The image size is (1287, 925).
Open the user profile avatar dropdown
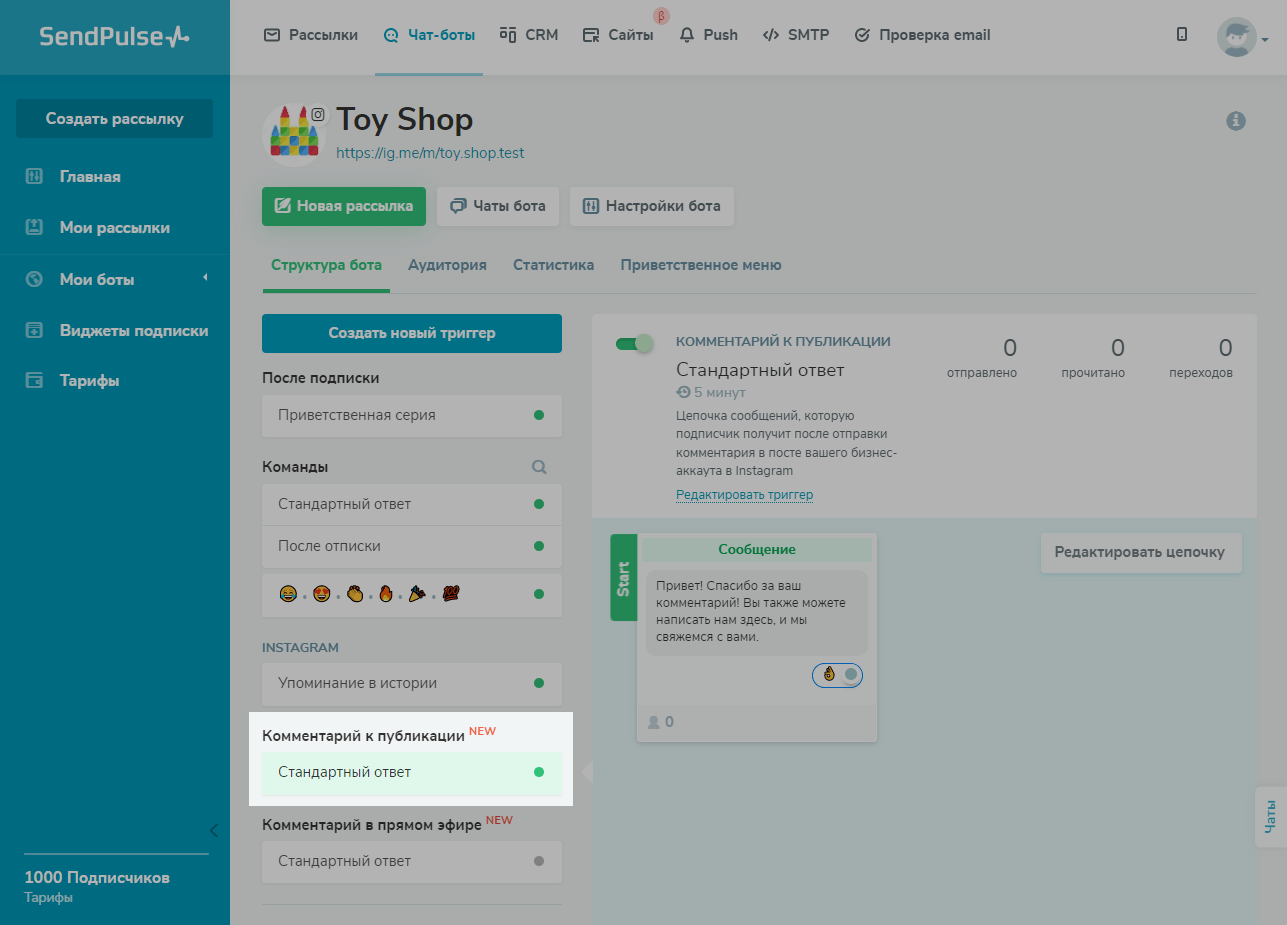point(1242,38)
